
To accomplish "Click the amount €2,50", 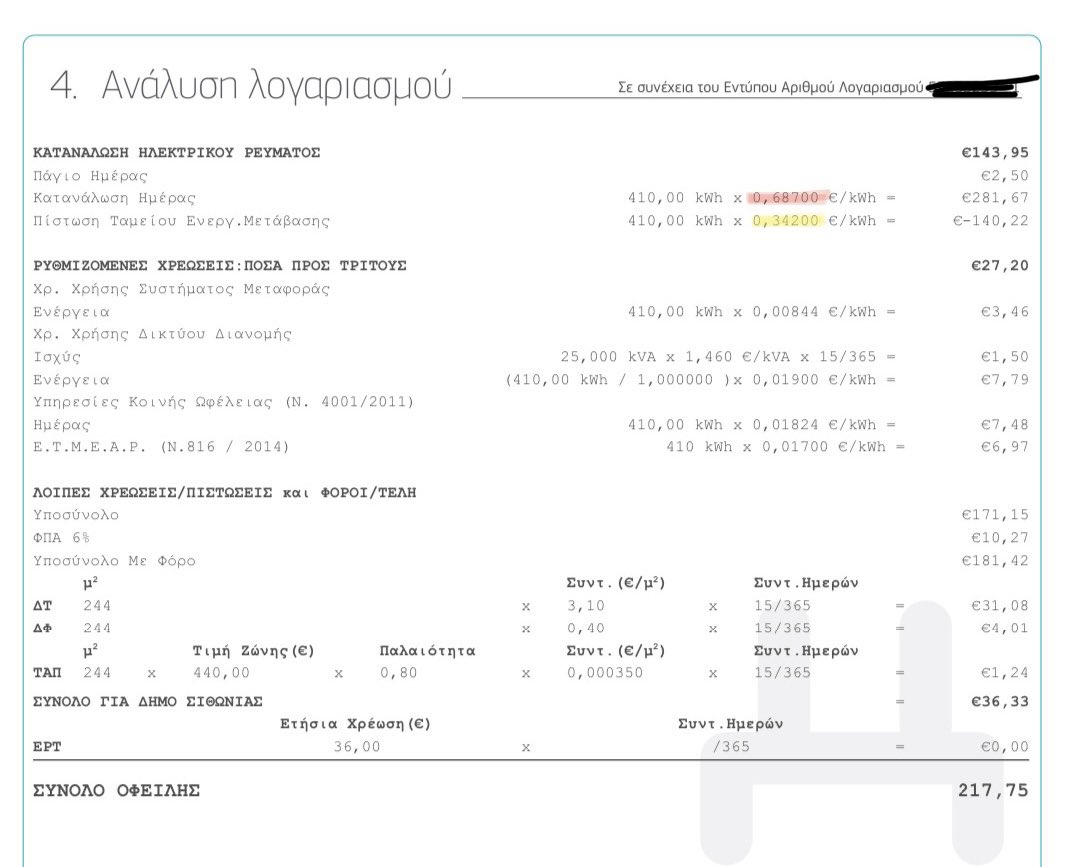I will pos(1004,176).
